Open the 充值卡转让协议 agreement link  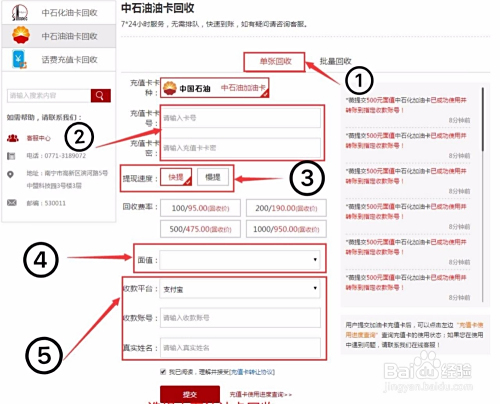pos(252,372)
